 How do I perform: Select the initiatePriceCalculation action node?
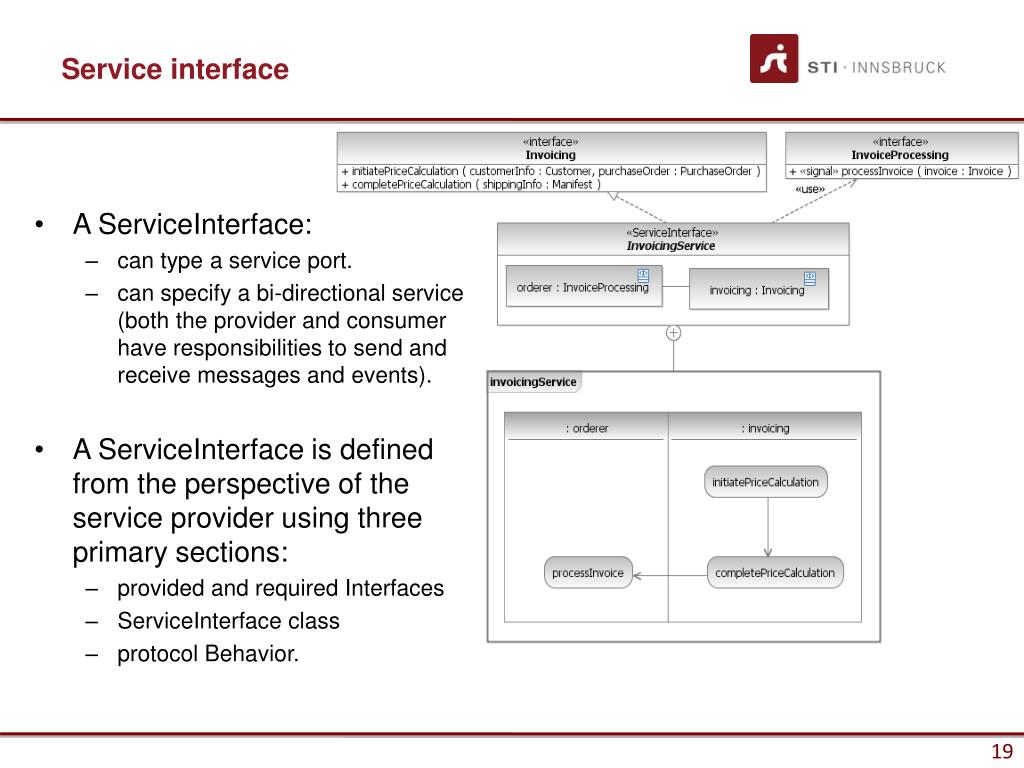[x=765, y=482]
